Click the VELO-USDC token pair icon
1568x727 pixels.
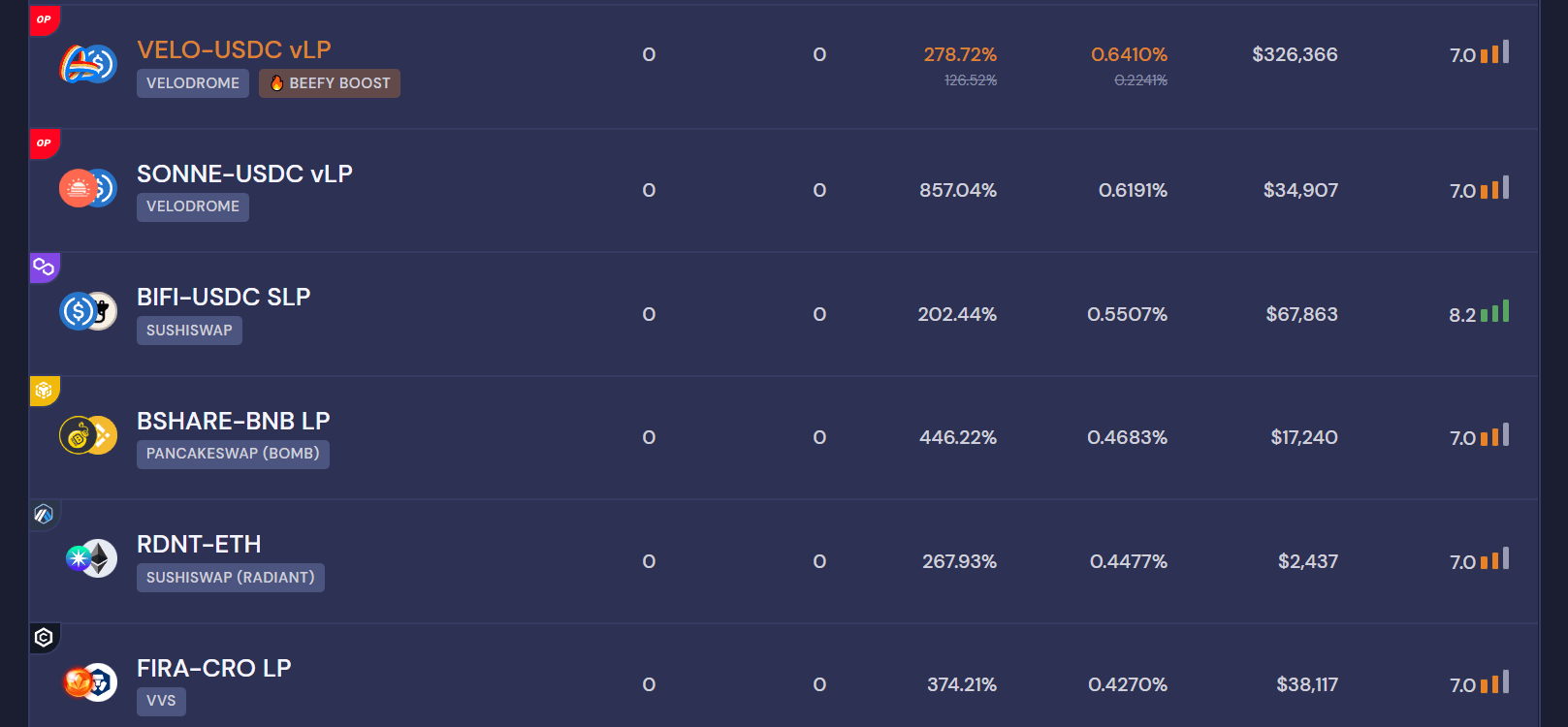(88, 65)
